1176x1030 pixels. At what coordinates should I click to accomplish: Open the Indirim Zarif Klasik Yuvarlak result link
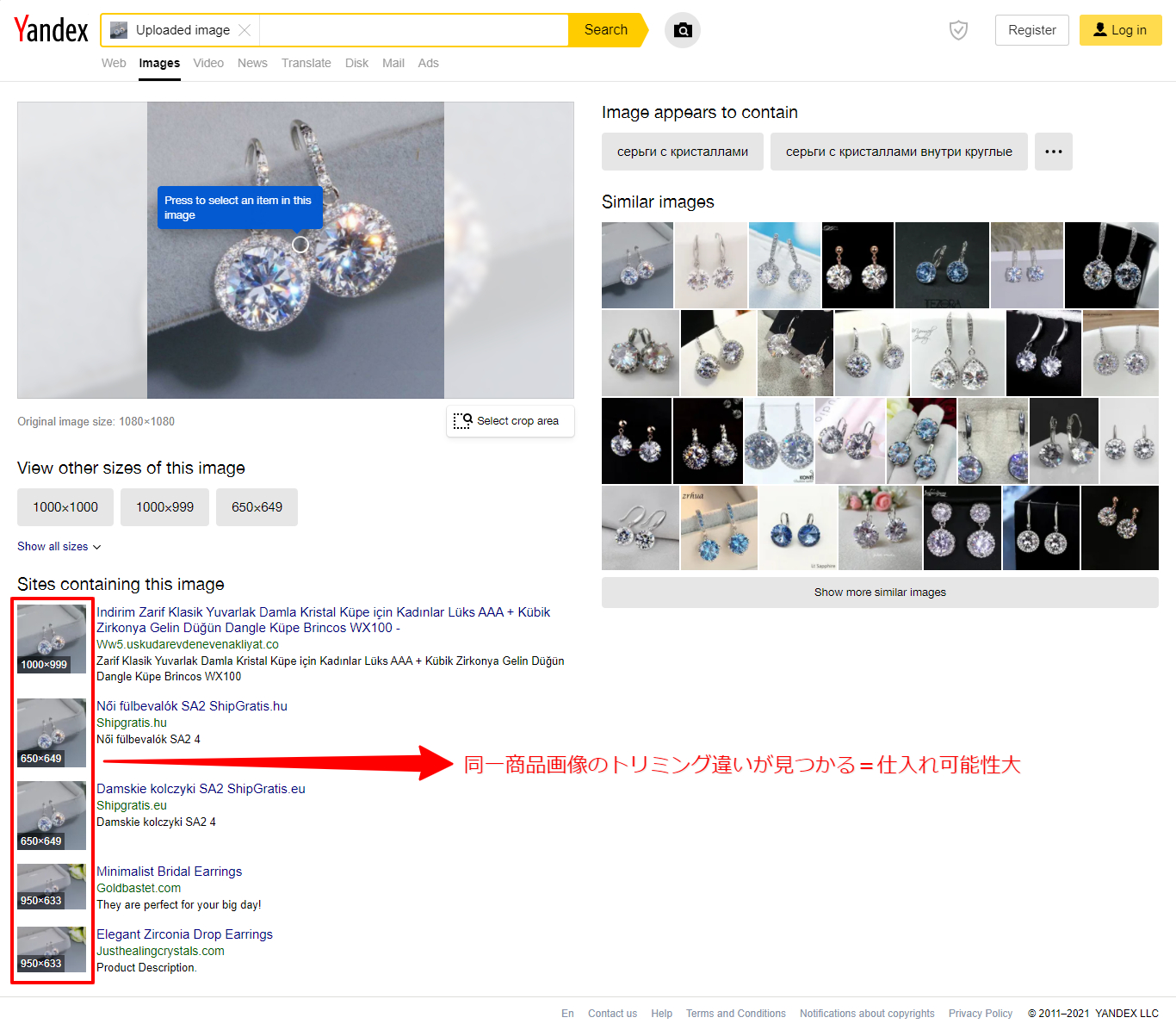point(323,620)
